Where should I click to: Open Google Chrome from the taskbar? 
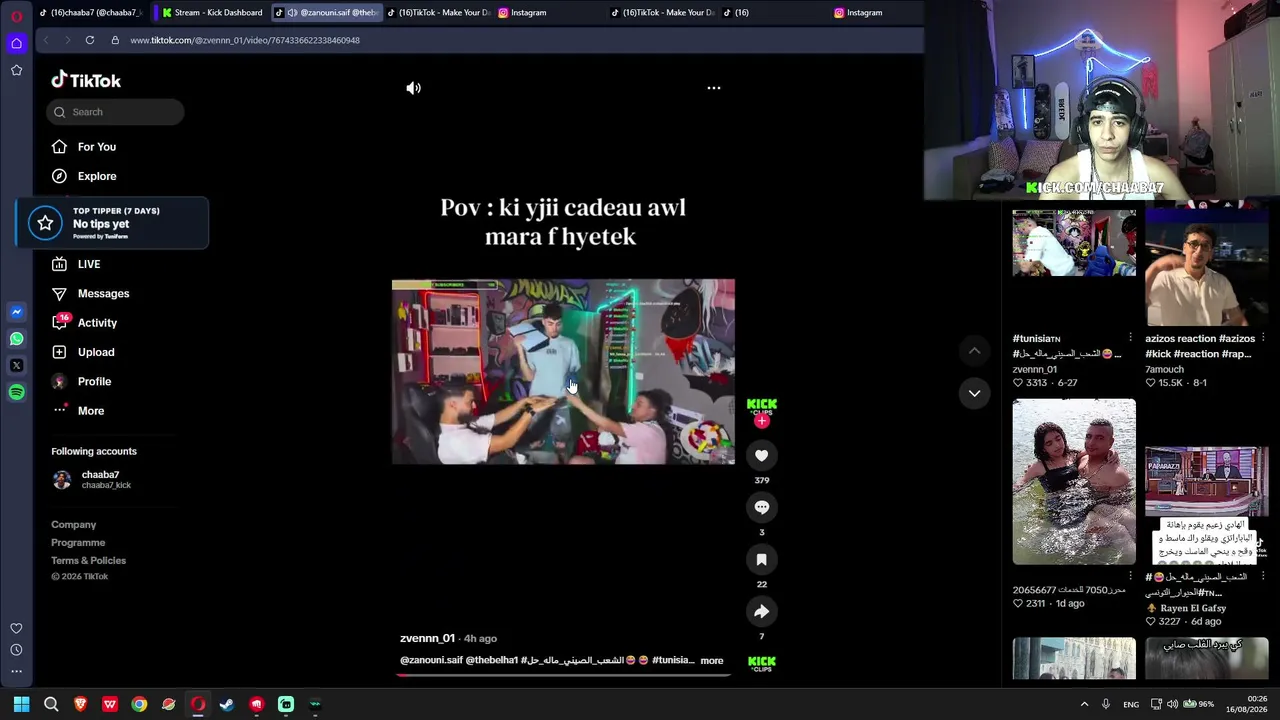click(x=139, y=704)
